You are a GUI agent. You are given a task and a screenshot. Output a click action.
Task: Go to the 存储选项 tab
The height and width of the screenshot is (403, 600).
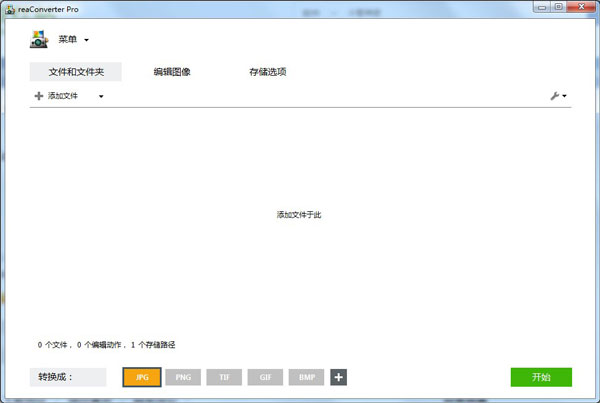[x=268, y=72]
